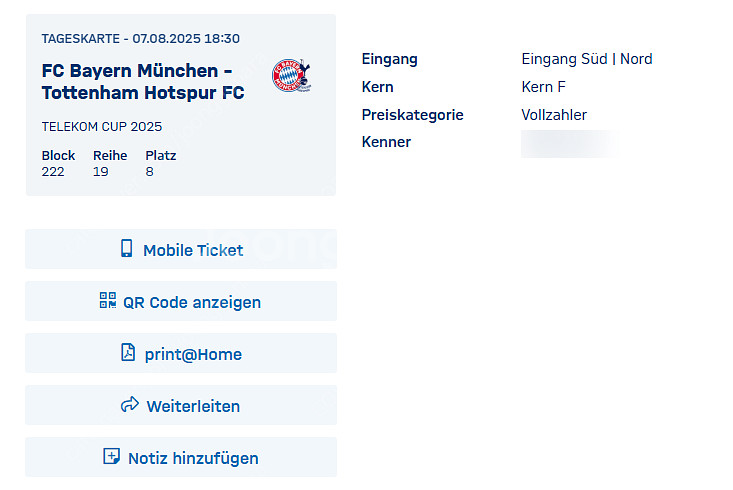Viewport: 733px width, 490px height.
Task: Add a note with Notiz hinzufügen
Action: tap(181, 457)
